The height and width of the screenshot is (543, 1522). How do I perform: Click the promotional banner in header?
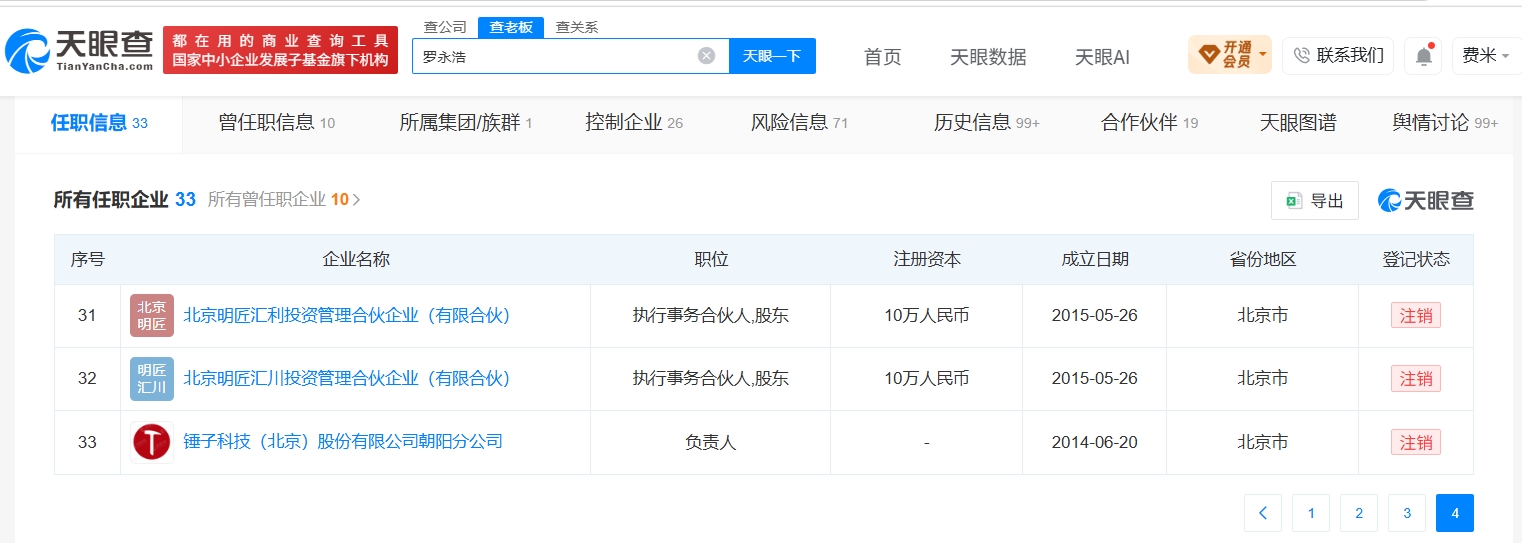coord(280,50)
